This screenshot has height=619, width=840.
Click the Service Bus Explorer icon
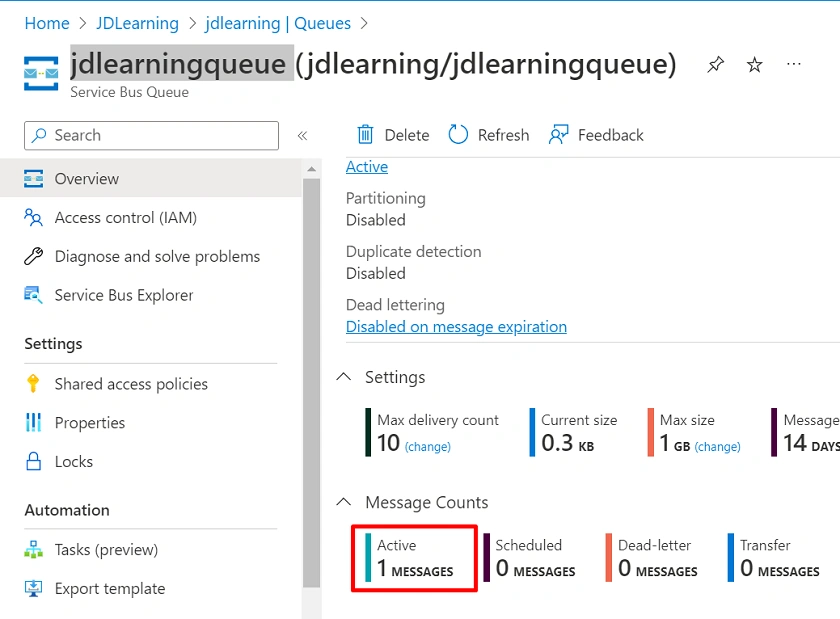33,295
